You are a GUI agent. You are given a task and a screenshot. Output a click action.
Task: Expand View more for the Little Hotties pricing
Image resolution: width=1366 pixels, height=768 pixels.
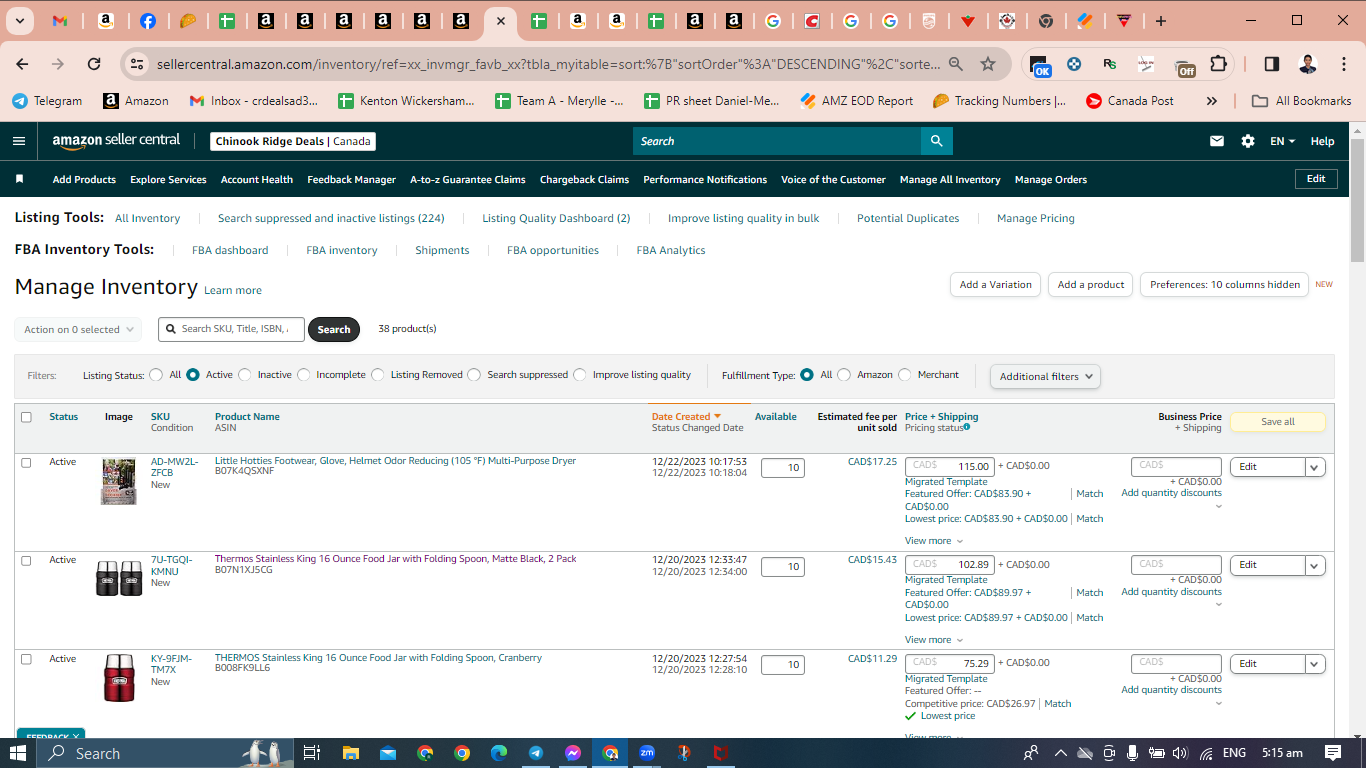tap(934, 541)
